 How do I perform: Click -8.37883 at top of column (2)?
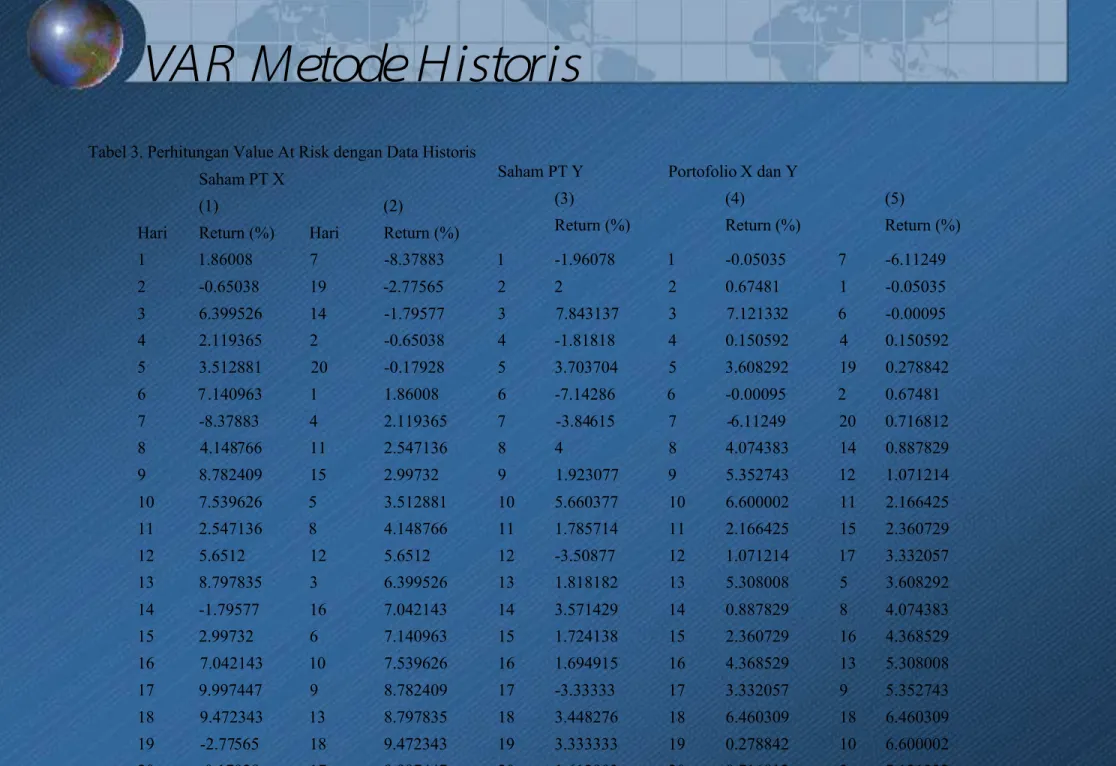414,259
